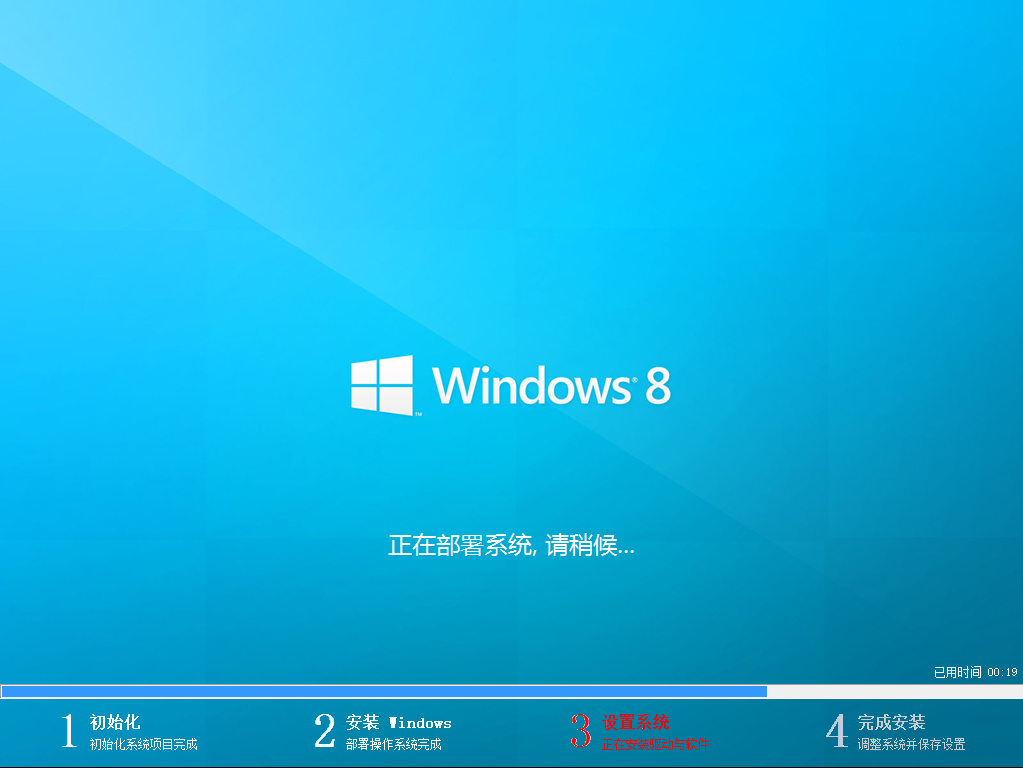This screenshot has height=768, width=1023.
Task: Select step number 1 icon
Action: click(69, 730)
